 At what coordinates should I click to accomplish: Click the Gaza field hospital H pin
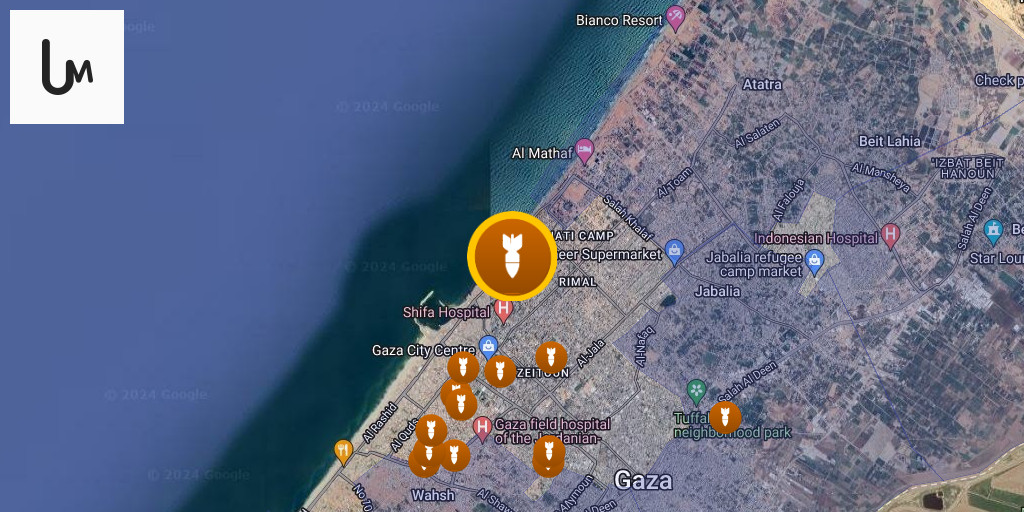click(x=483, y=429)
